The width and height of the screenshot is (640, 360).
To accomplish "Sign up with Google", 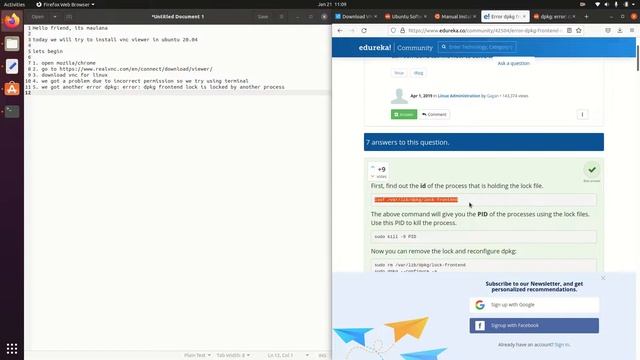I will tap(534, 305).
